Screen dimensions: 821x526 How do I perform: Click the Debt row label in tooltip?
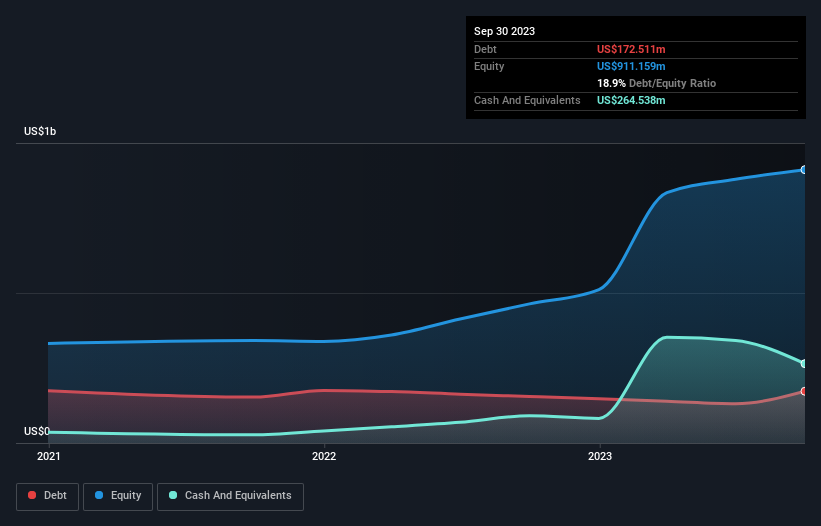pos(485,49)
